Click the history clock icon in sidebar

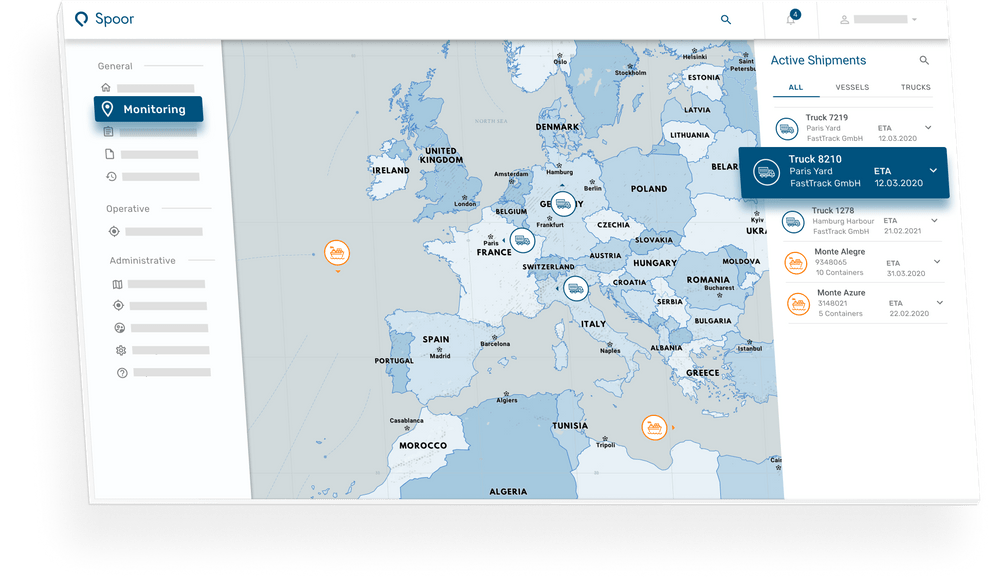112,177
